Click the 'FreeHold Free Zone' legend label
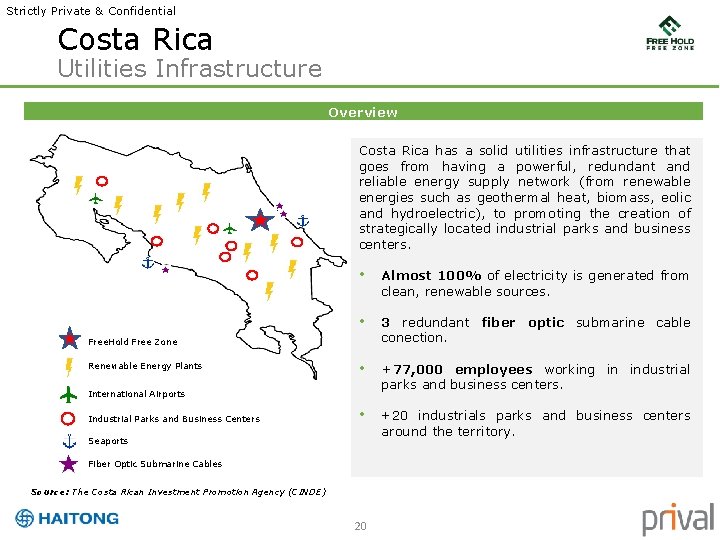The width and height of the screenshot is (720, 540). (x=133, y=342)
